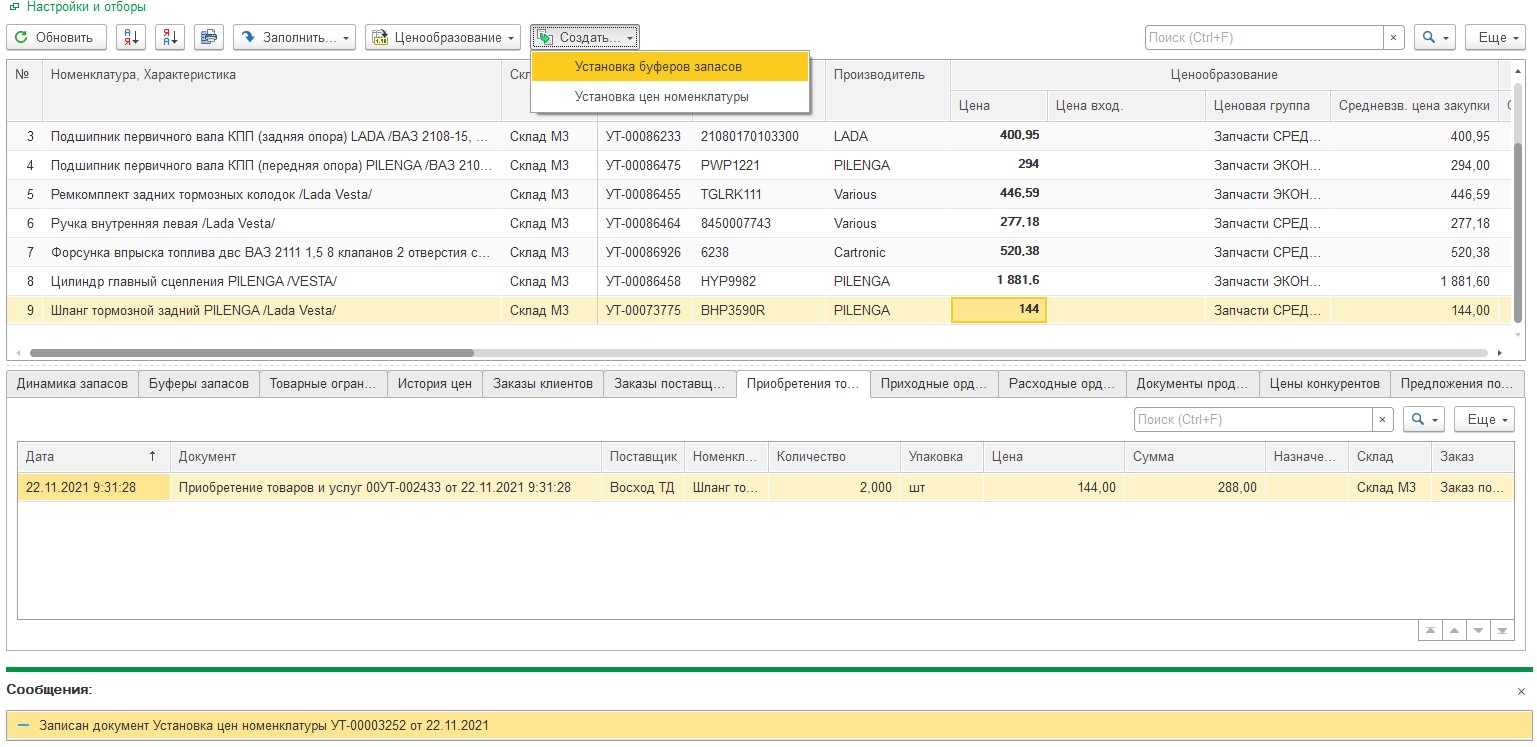Screen dimensions: 1537x747
Task: Close the Сообщения messages panel
Action: coord(1521,691)
